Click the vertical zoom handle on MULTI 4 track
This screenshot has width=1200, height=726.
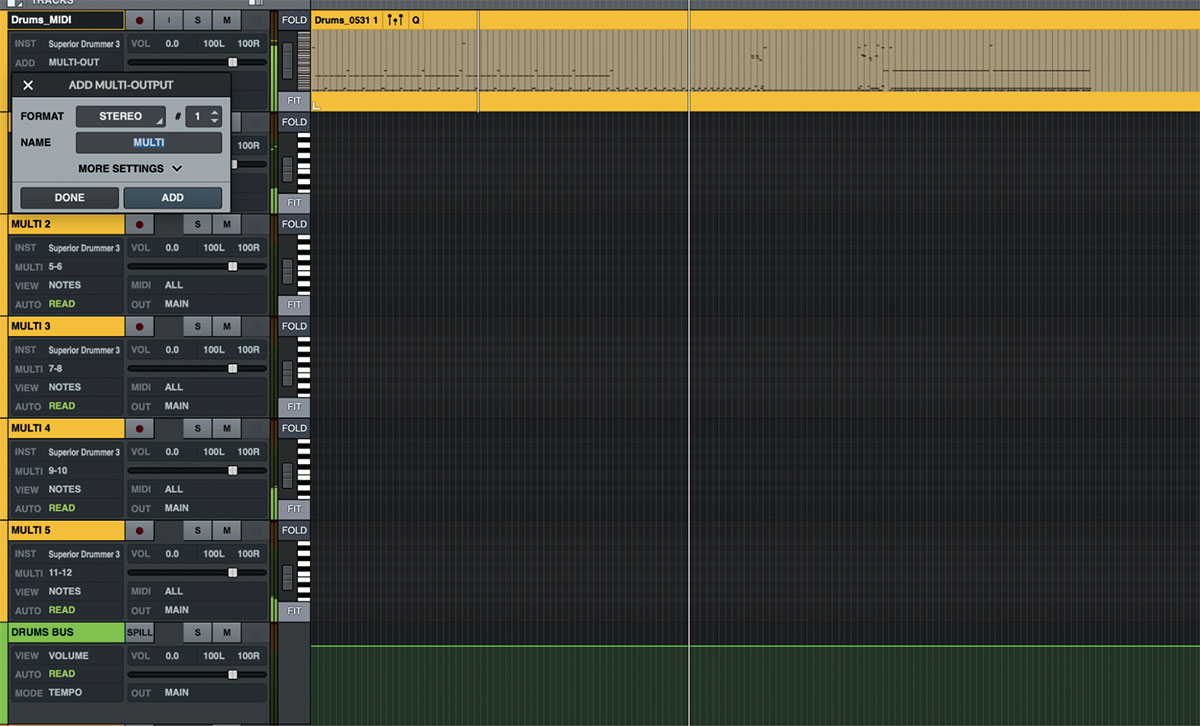coord(288,475)
